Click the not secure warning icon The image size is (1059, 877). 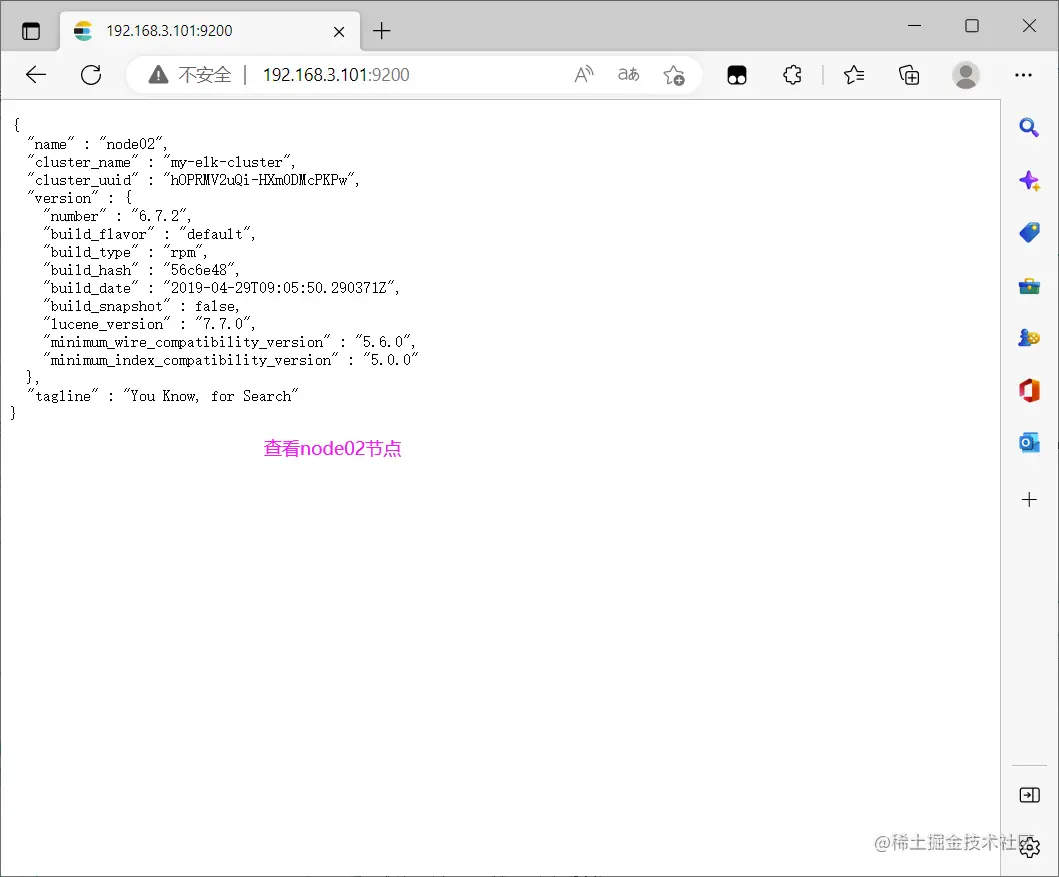coord(158,75)
